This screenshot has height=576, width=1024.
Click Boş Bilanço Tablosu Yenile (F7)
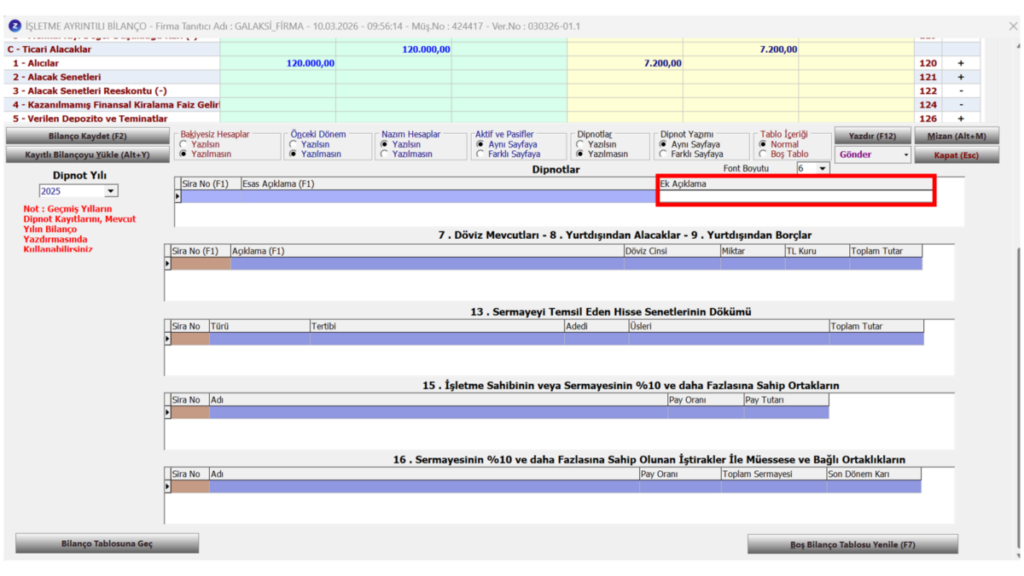[852, 544]
